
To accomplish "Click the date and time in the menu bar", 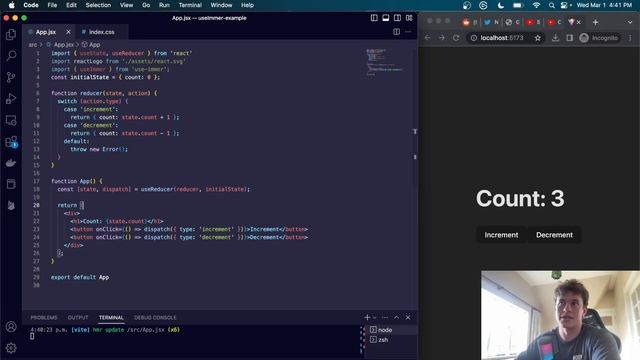I will [604, 5].
